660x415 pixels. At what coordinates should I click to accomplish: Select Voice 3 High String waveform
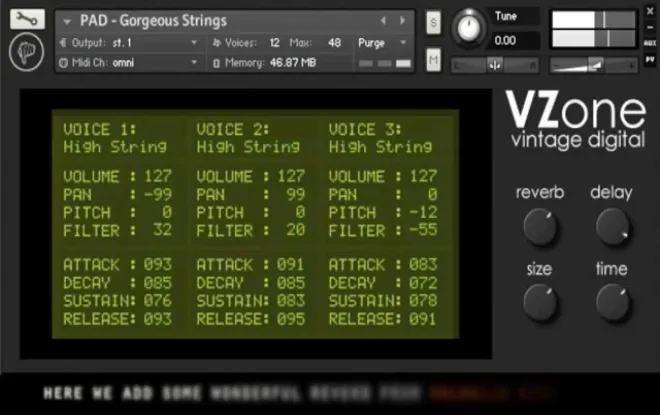(x=380, y=147)
